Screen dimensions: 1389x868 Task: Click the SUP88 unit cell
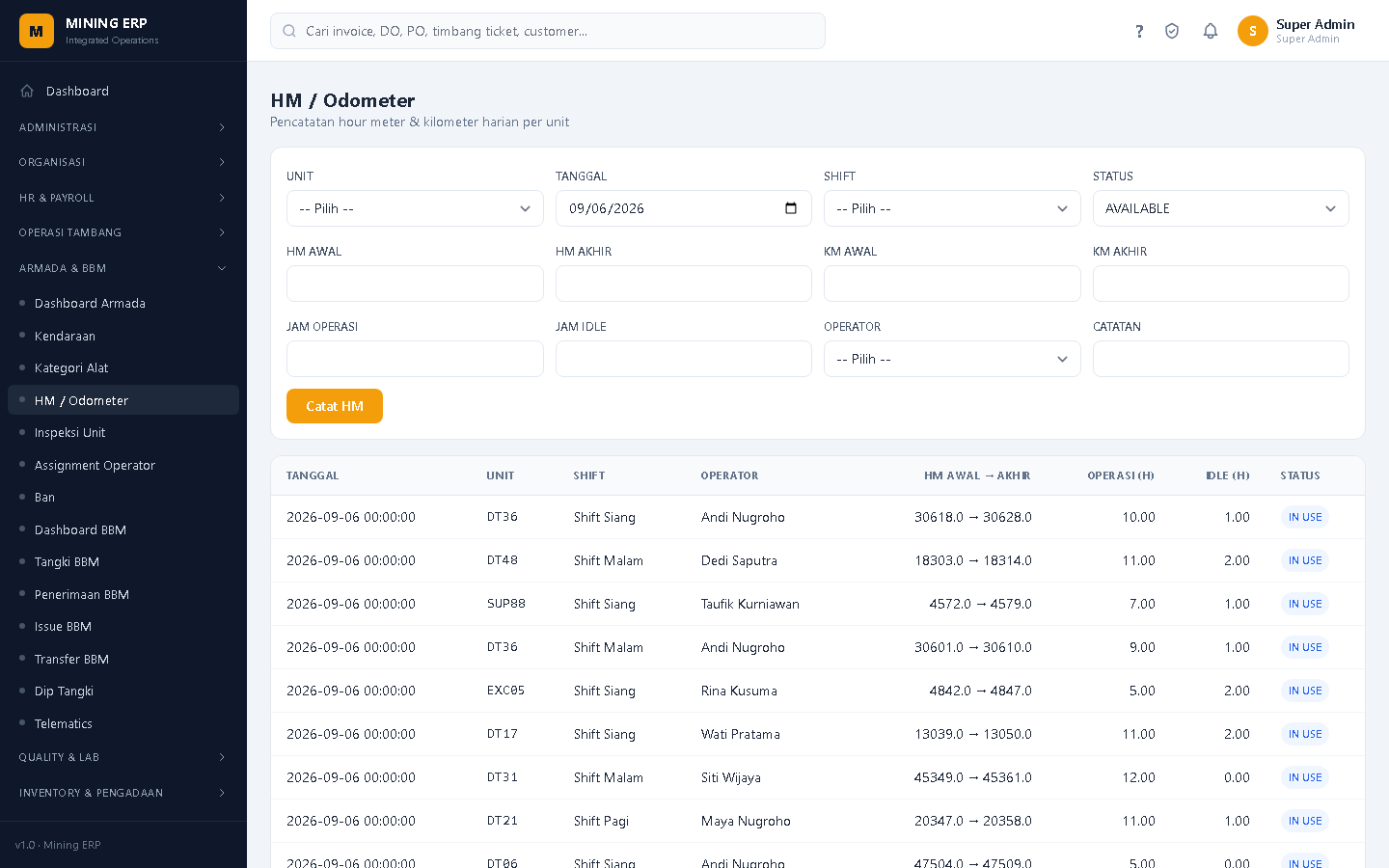(x=506, y=604)
